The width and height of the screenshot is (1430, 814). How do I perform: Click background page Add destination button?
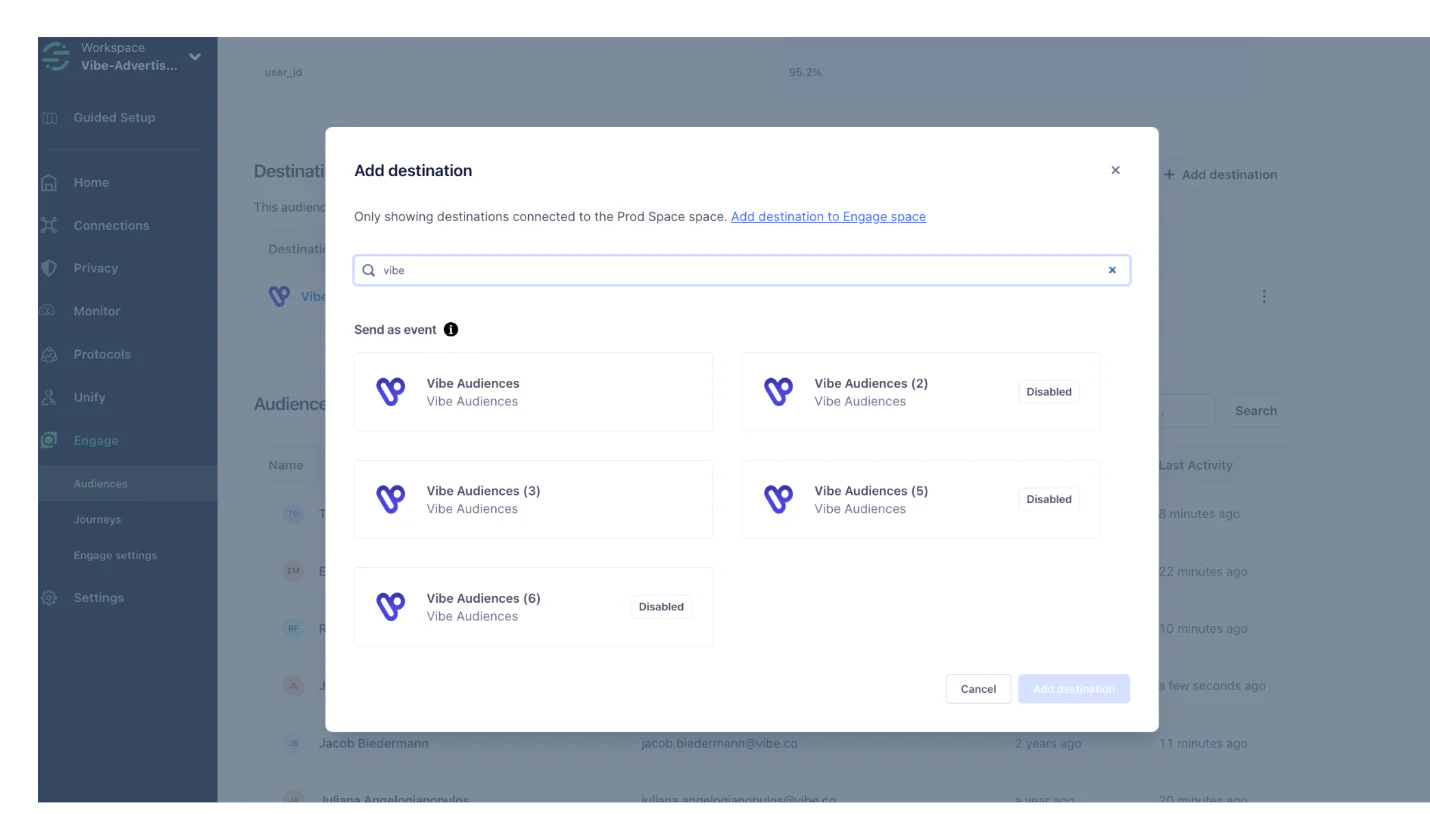click(1220, 175)
